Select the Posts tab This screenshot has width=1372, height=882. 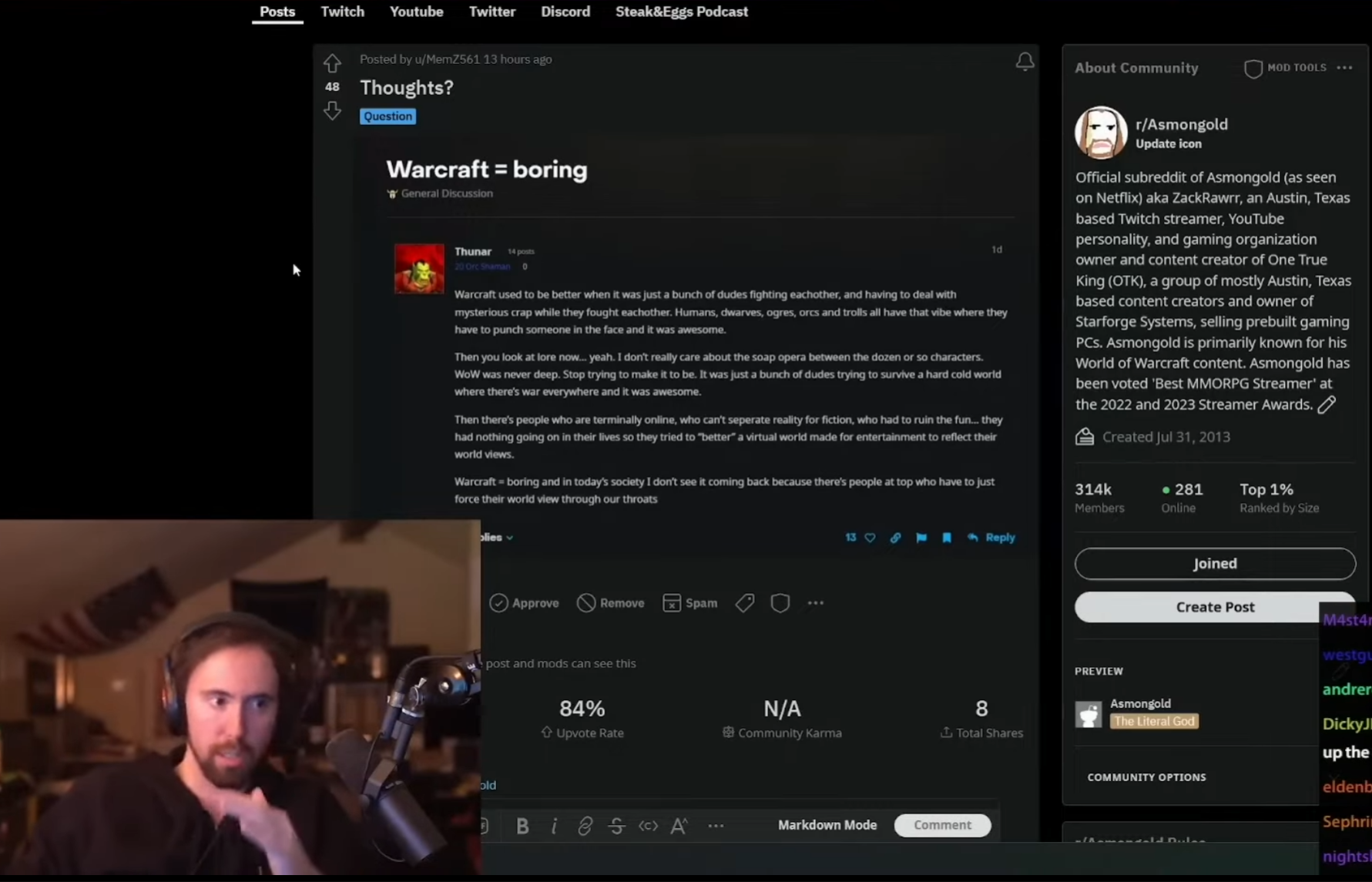coord(277,12)
